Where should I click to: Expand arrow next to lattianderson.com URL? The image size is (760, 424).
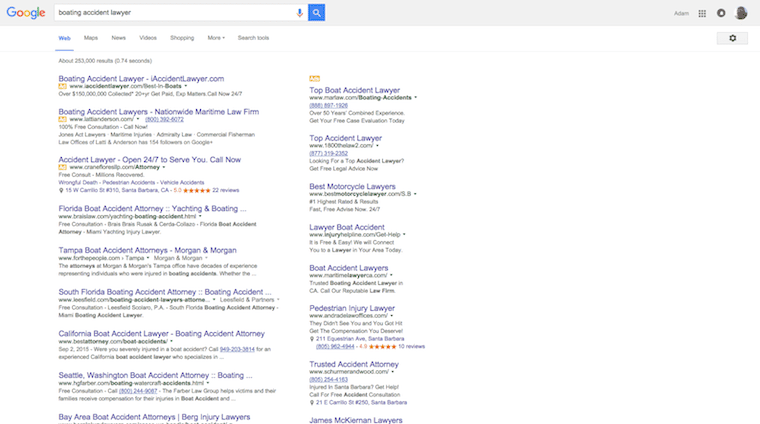point(138,119)
